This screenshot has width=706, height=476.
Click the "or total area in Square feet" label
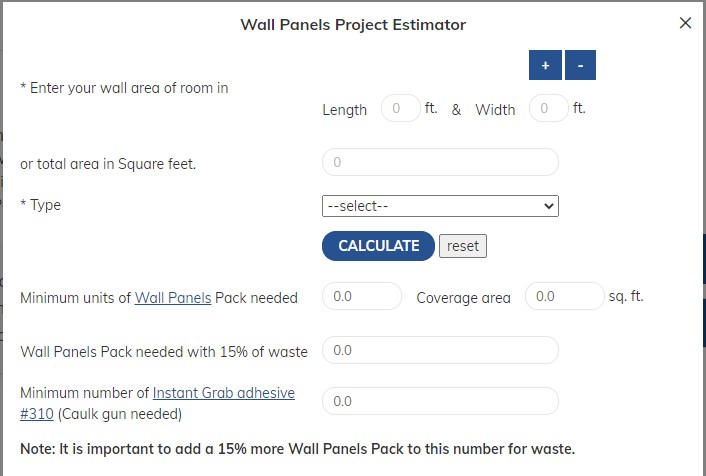pyautogui.click(x=108, y=164)
